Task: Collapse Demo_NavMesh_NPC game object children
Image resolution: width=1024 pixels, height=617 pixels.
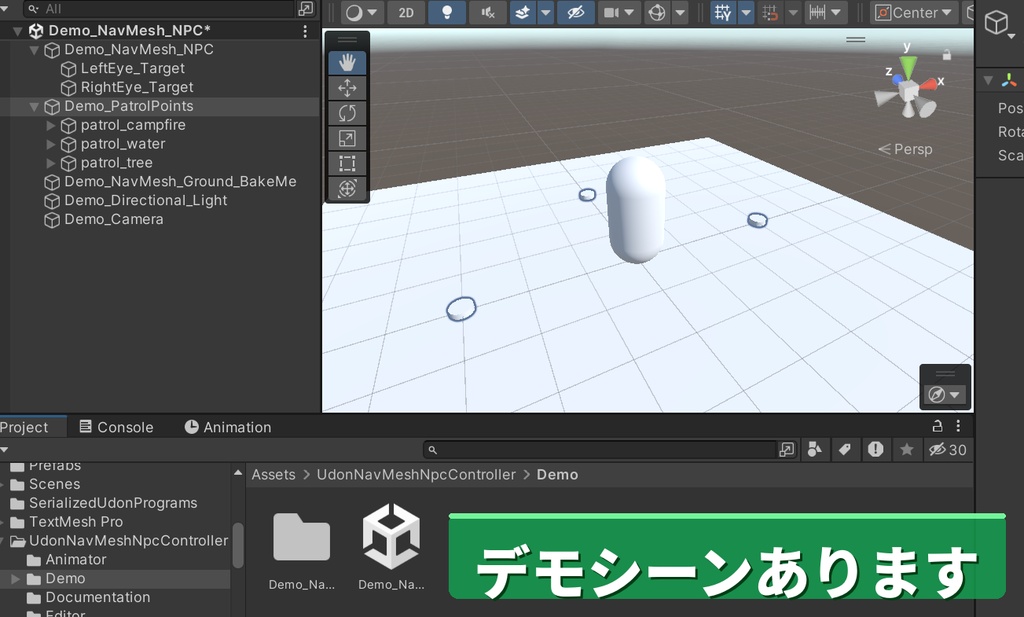Action: point(34,50)
